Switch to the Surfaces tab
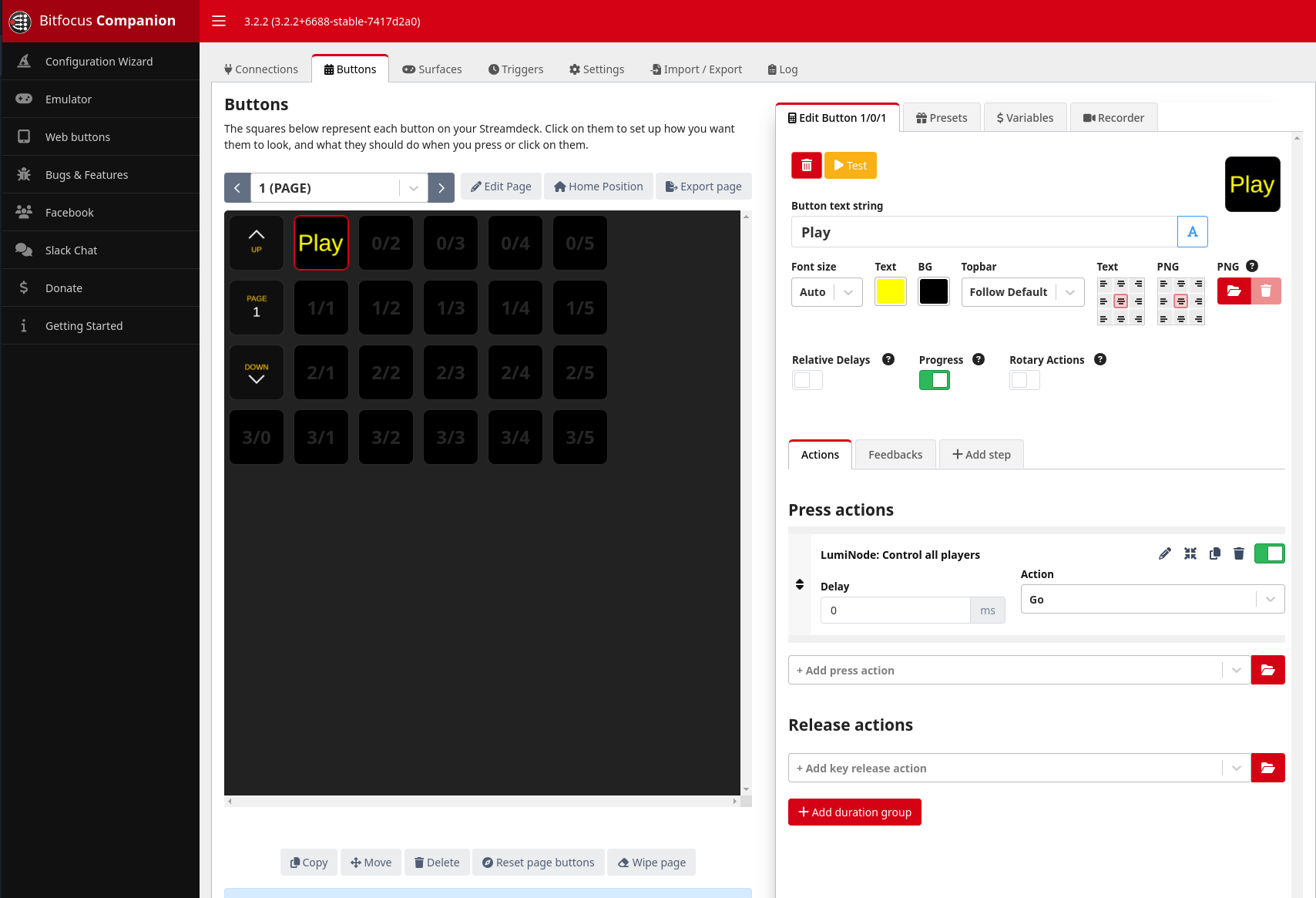Image resolution: width=1316 pixels, height=898 pixels. (x=432, y=69)
